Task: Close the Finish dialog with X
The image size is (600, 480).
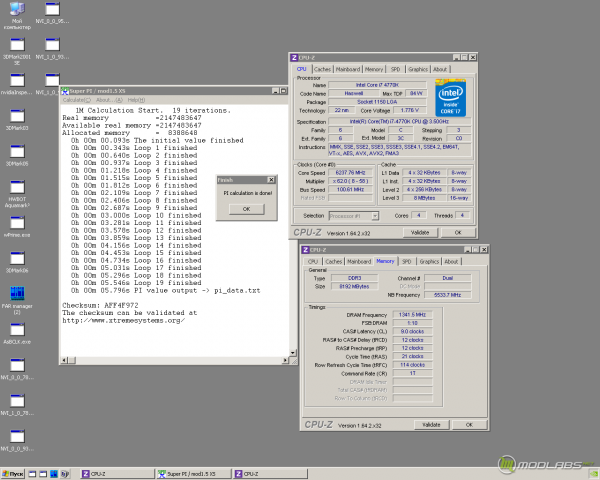Action: click(271, 180)
